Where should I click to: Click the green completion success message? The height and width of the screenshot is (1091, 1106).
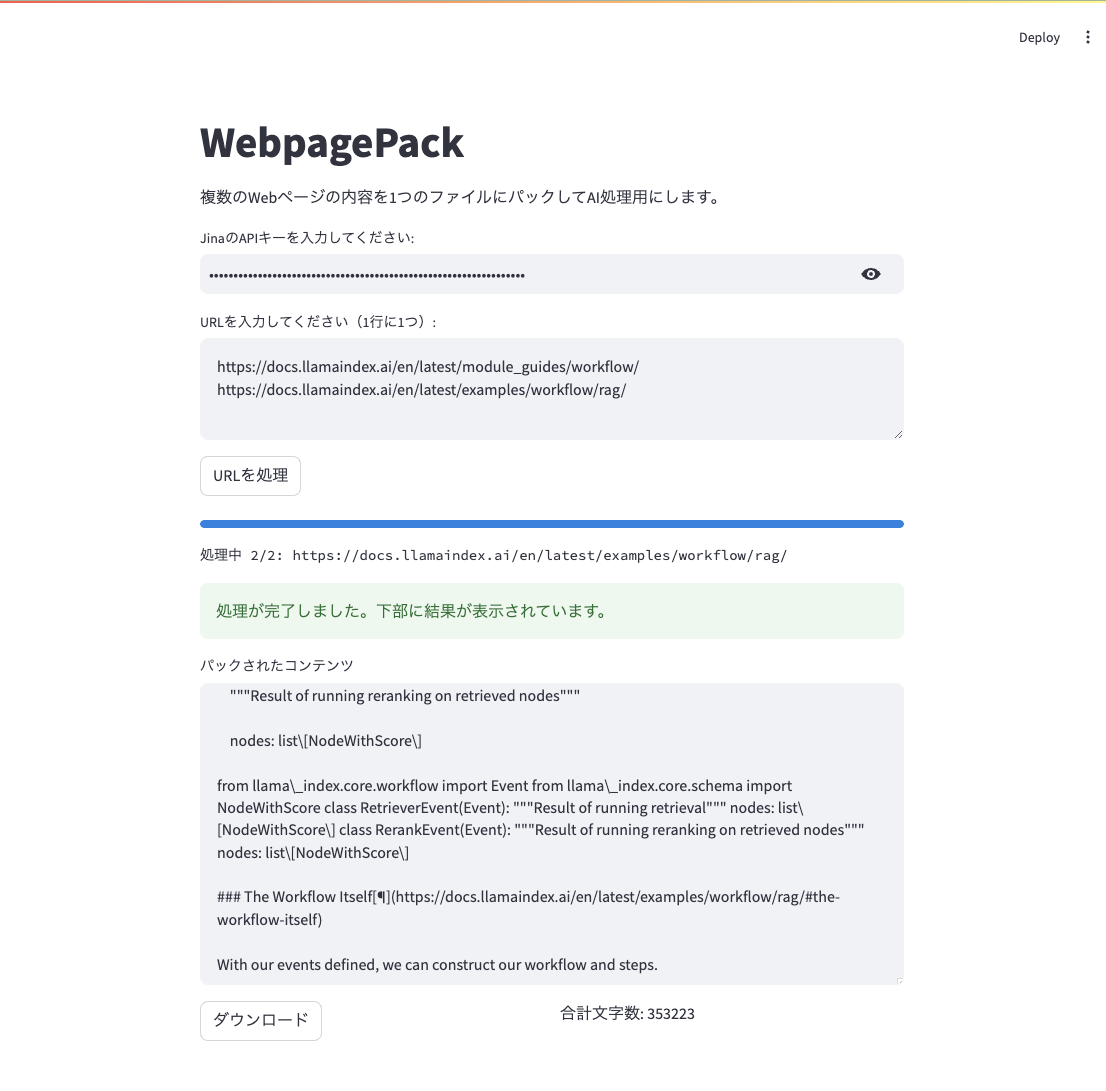(x=552, y=611)
